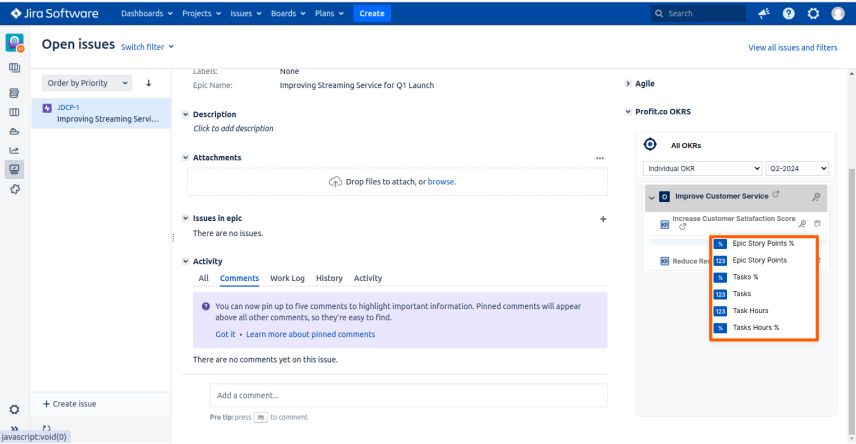Open the user profile avatar

[837, 13]
